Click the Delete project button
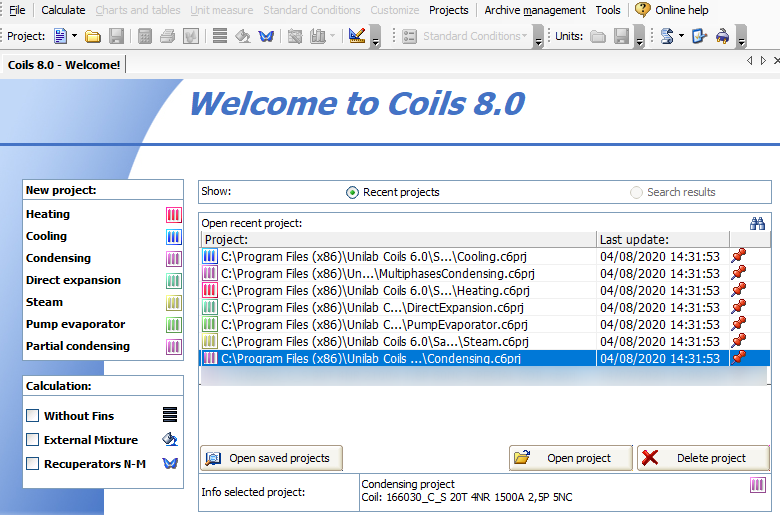Viewport: 780px width, 515px height. pyautogui.click(x=703, y=458)
